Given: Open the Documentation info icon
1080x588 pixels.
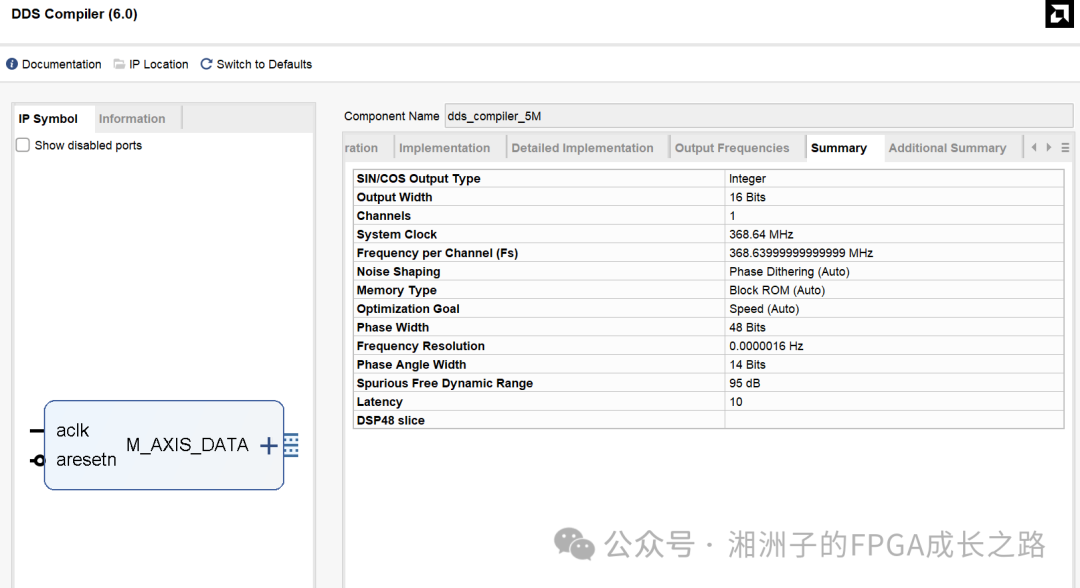Looking at the screenshot, I should 12,64.
